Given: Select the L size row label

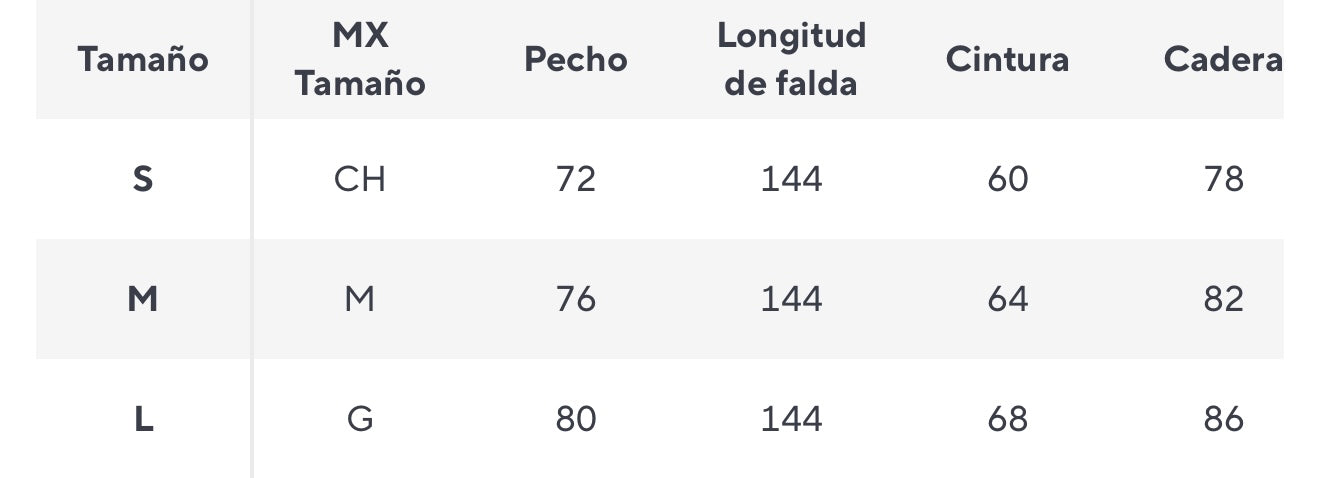Looking at the screenshot, I should [x=143, y=419].
